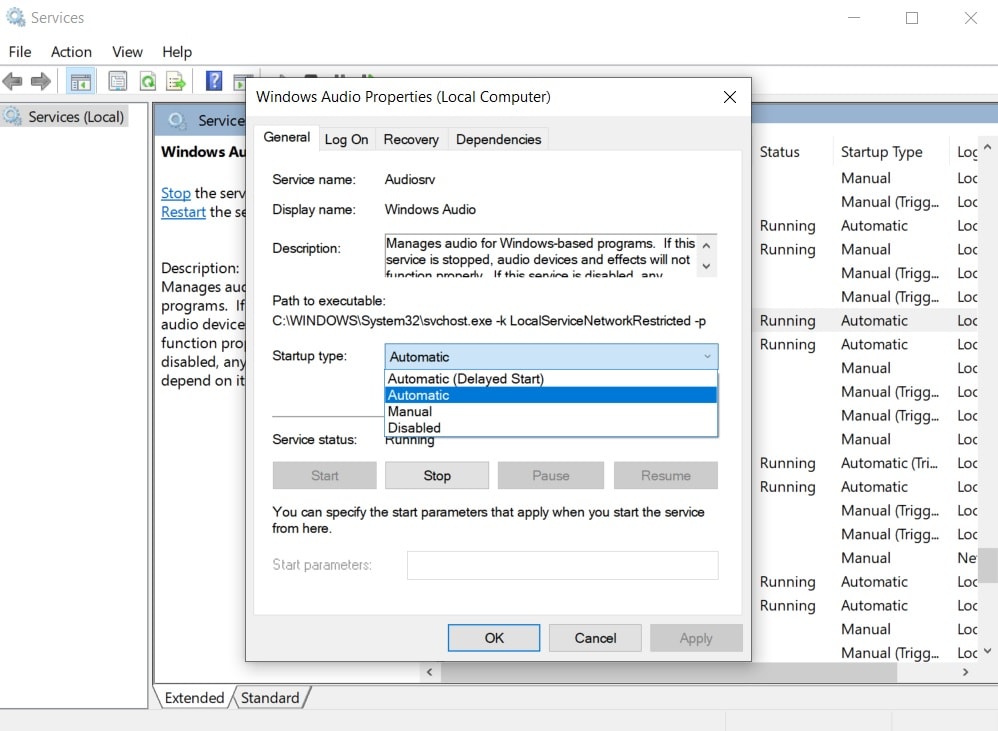Click the Apply button

[696, 637]
